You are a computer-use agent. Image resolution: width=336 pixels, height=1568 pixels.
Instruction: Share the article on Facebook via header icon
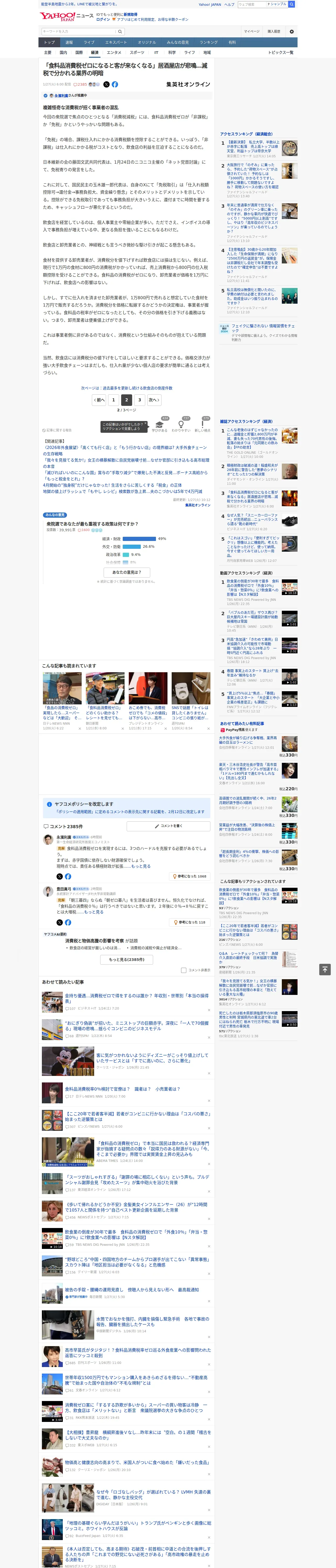[115, 85]
